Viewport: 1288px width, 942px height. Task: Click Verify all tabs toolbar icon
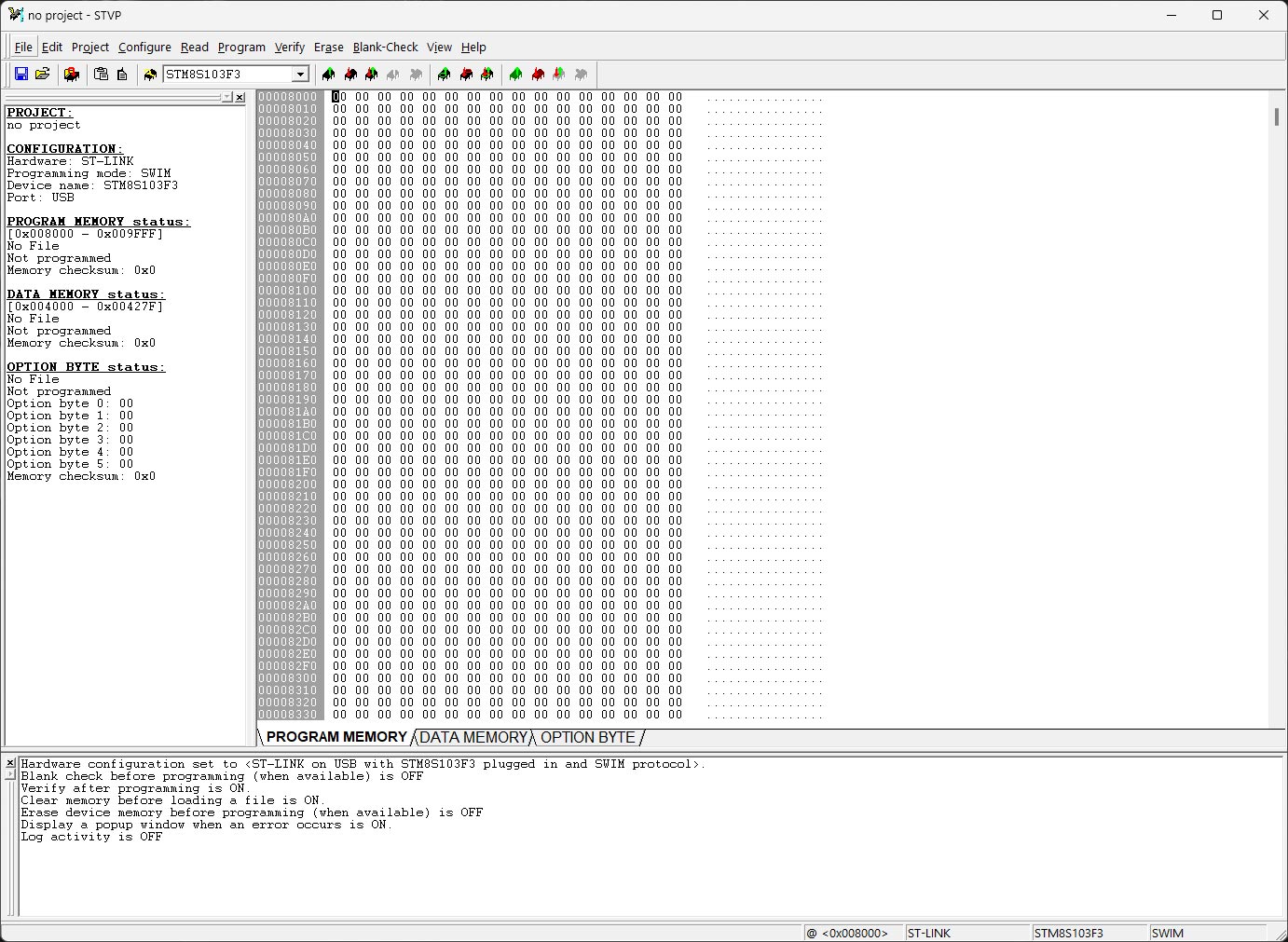coord(559,75)
